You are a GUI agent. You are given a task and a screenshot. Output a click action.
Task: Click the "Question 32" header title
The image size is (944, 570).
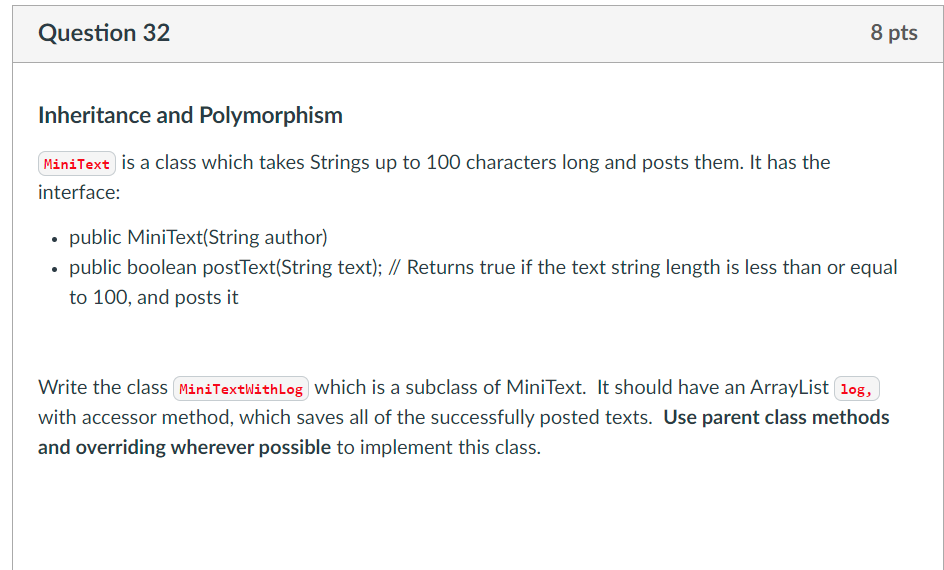pos(104,33)
